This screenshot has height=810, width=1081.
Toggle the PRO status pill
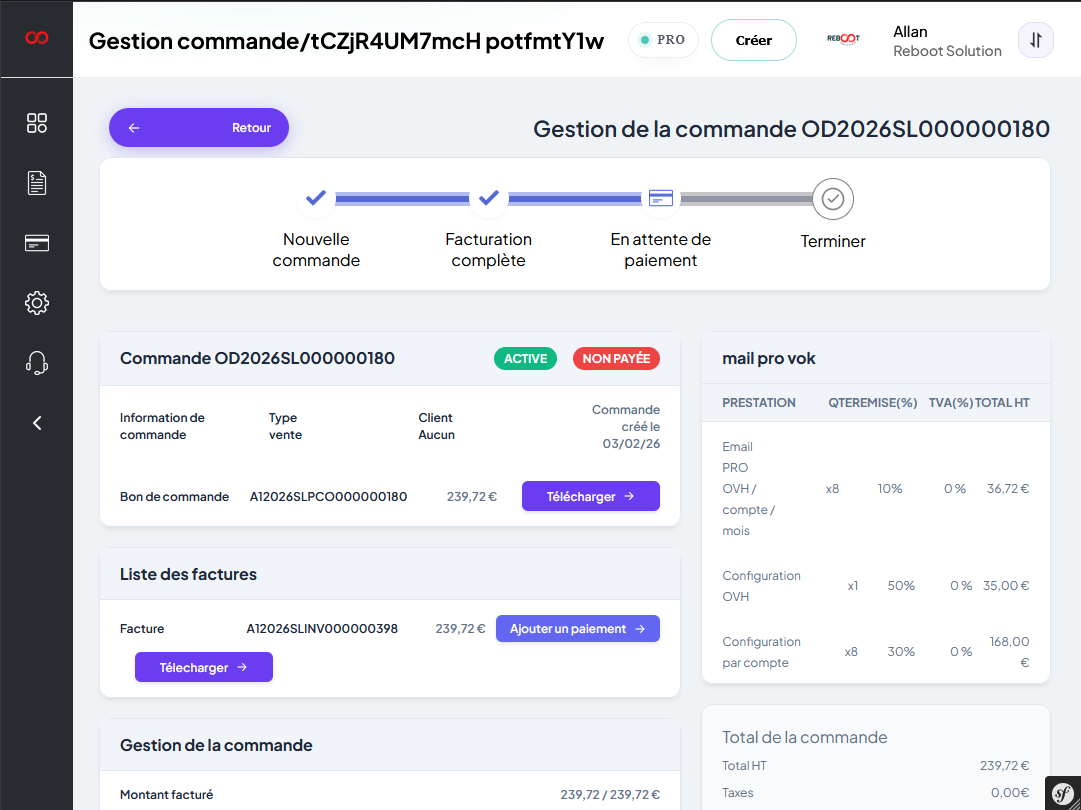[663, 40]
